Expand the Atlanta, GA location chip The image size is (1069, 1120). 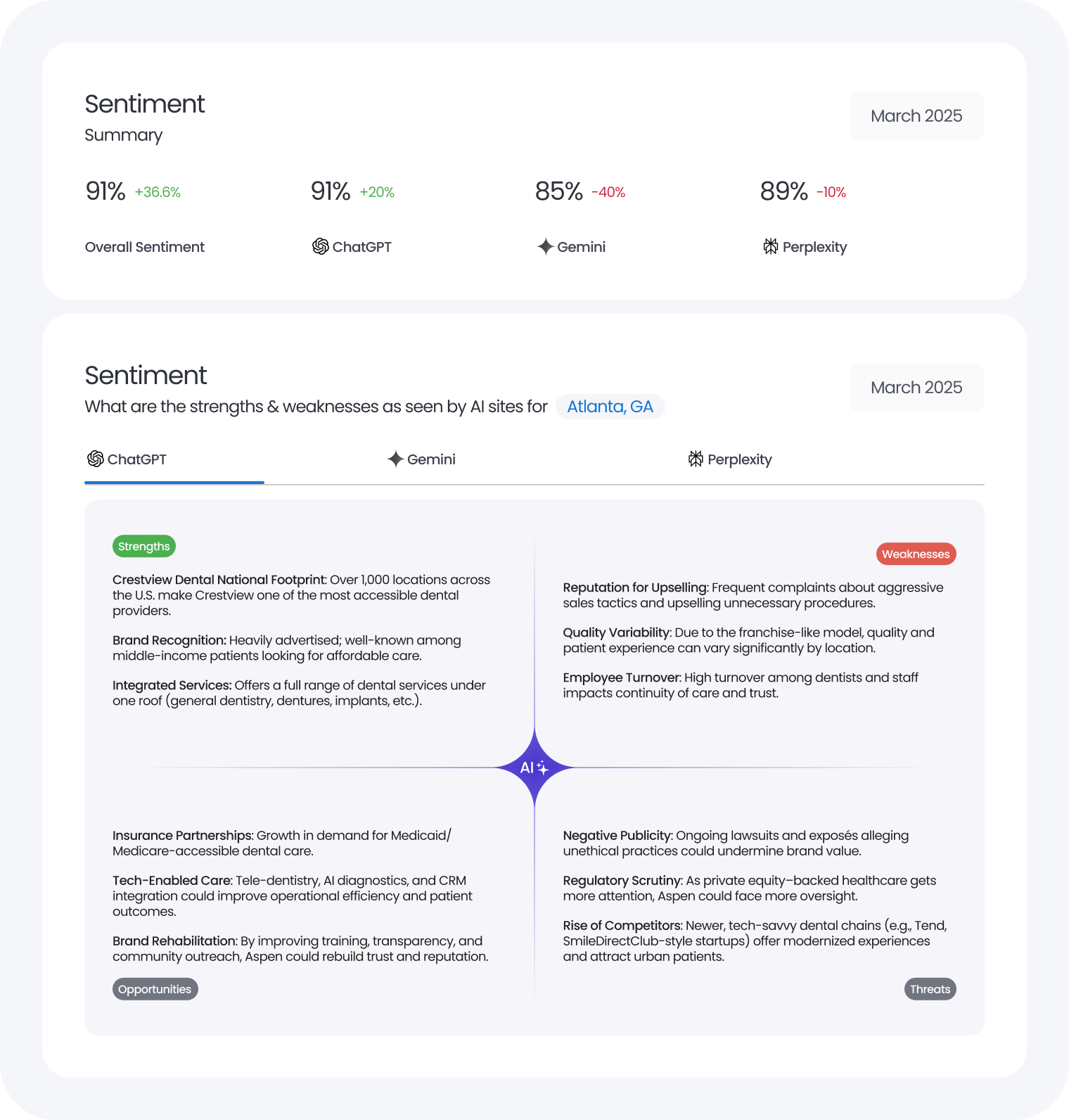[610, 406]
